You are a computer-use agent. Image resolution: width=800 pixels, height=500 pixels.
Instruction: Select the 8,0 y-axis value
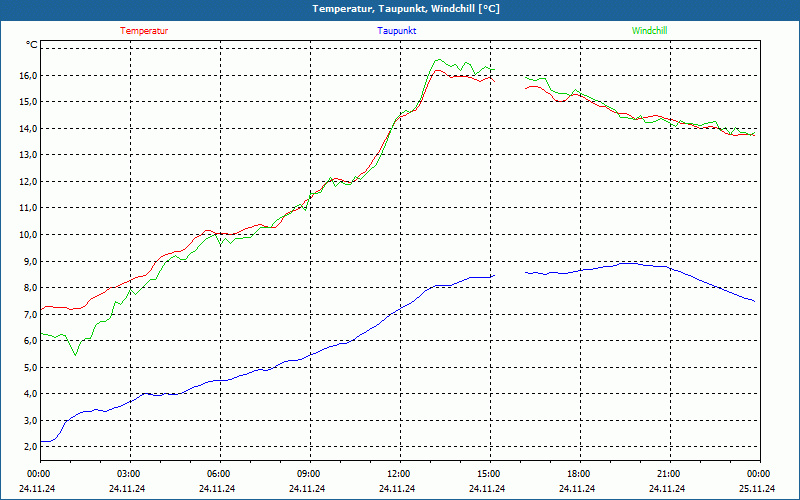point(31,288)
